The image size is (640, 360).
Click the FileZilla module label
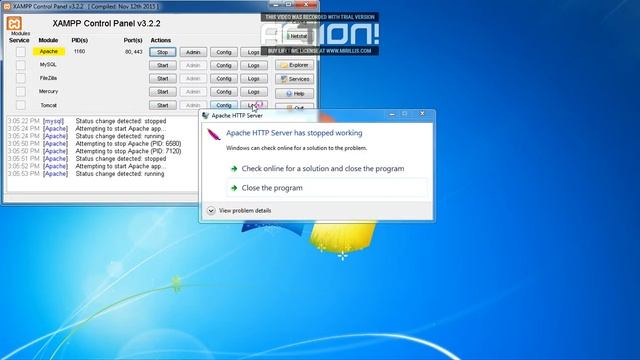[48, 78]
